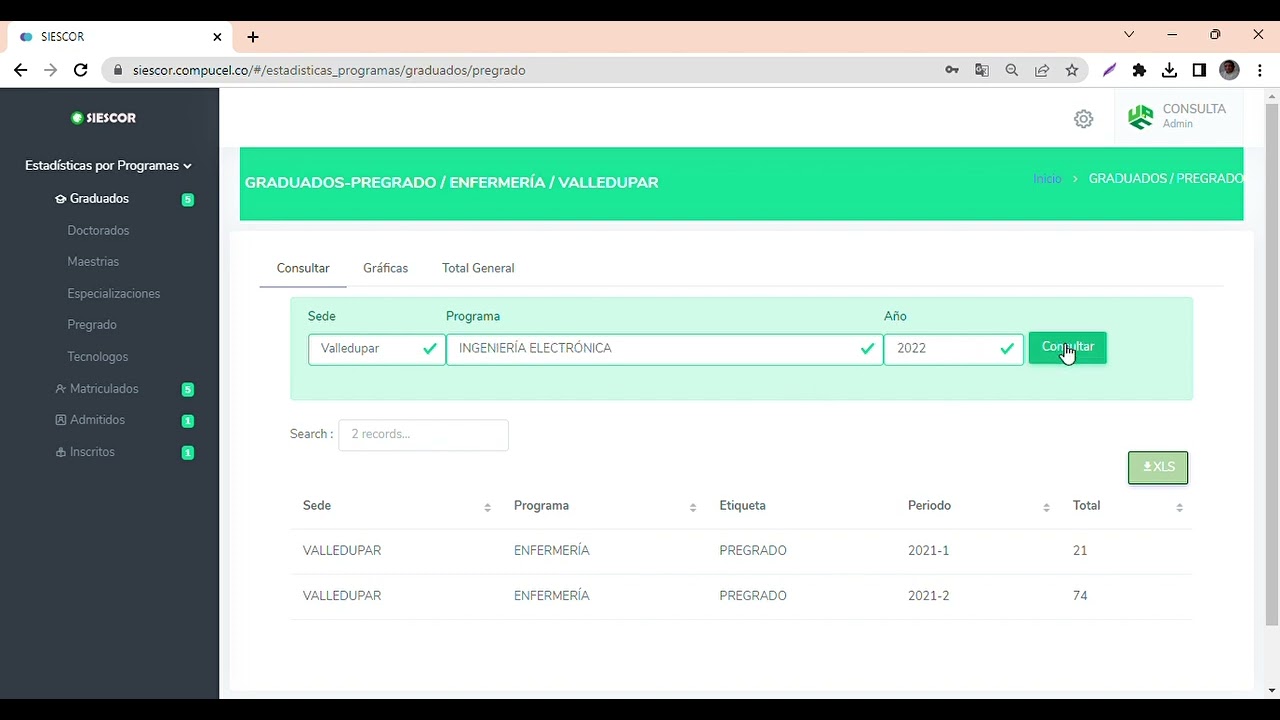Click the green 1 badge beside Admitidos

[x=188, y=421]
